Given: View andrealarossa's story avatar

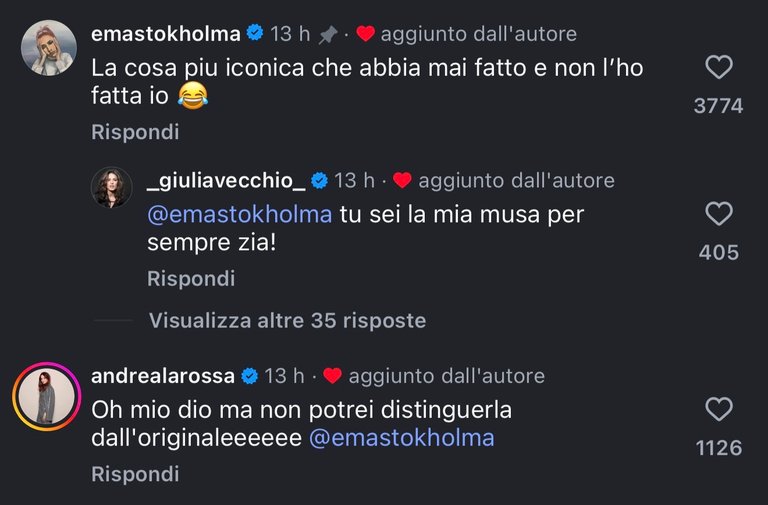Looking at the screenshot, I should click(48, 396).
